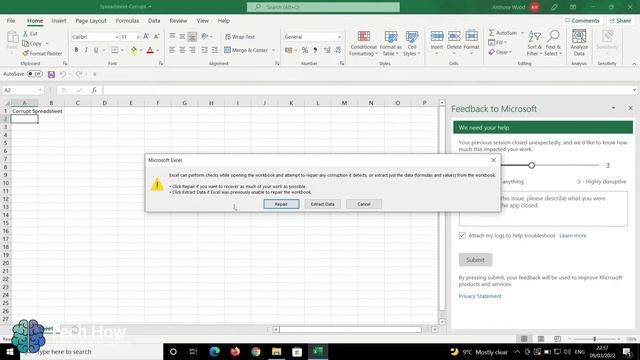Switch to the Formulas tab
The width and height of the screenshot is (640, 360).
point(127,20)
